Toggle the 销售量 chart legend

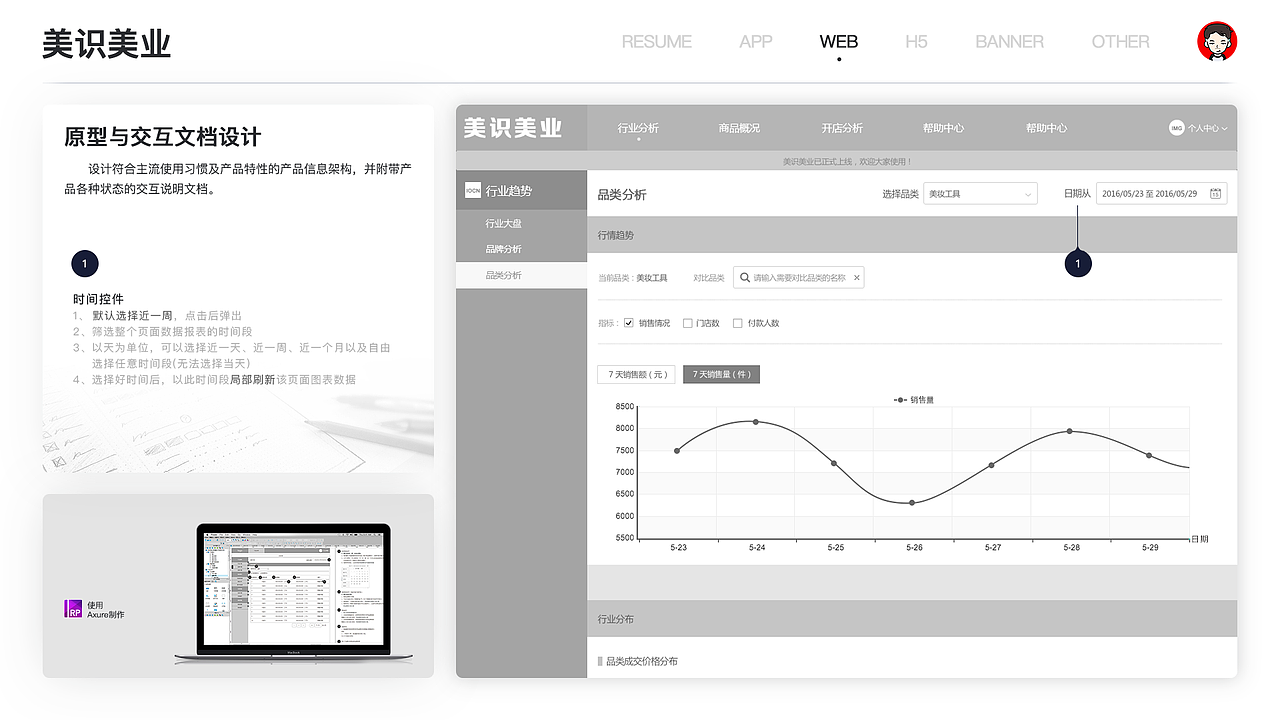click(x=914, y=400)
